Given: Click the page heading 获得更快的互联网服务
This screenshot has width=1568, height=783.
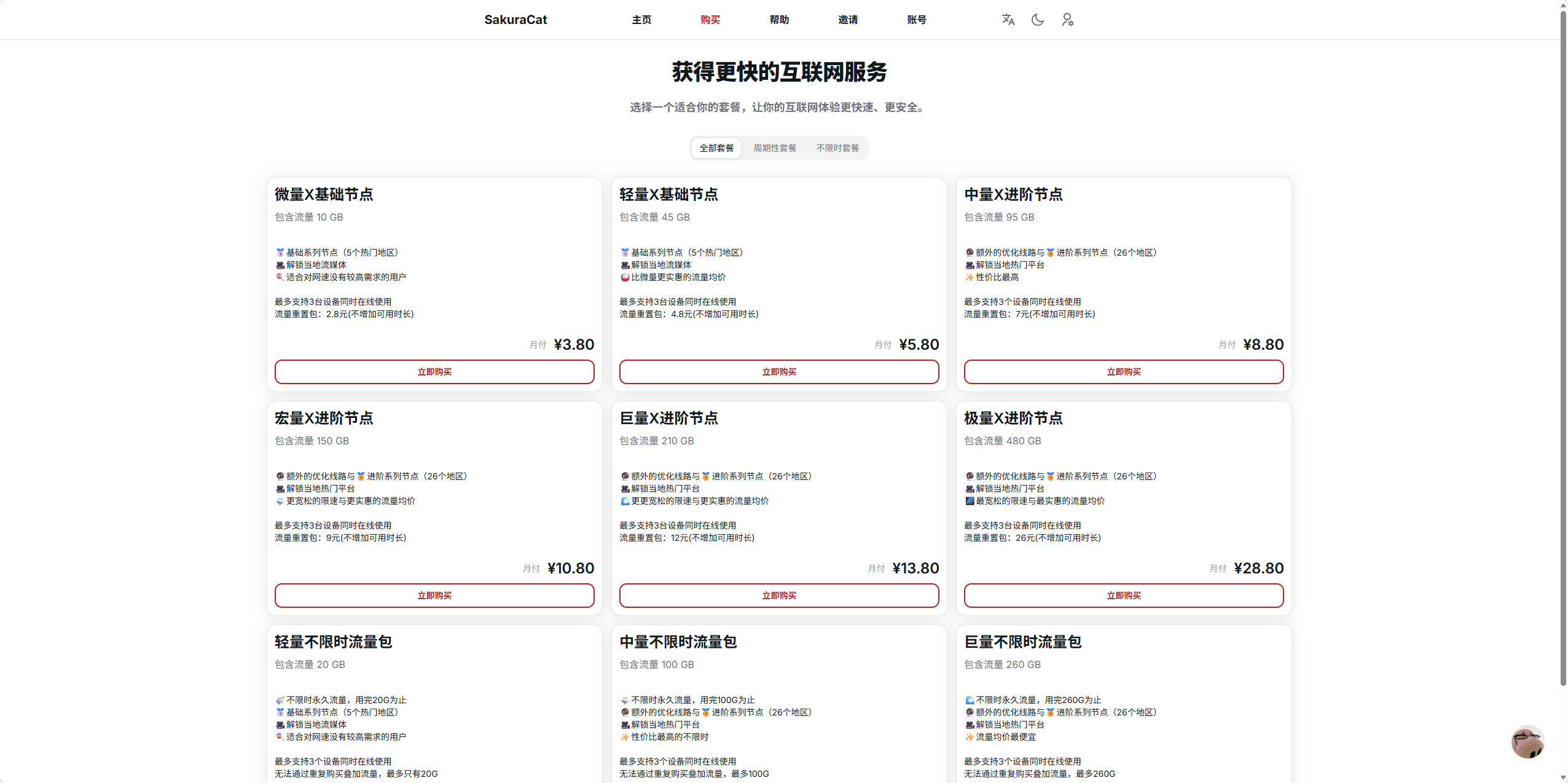Looking at the screenshot, I should 779,73.
